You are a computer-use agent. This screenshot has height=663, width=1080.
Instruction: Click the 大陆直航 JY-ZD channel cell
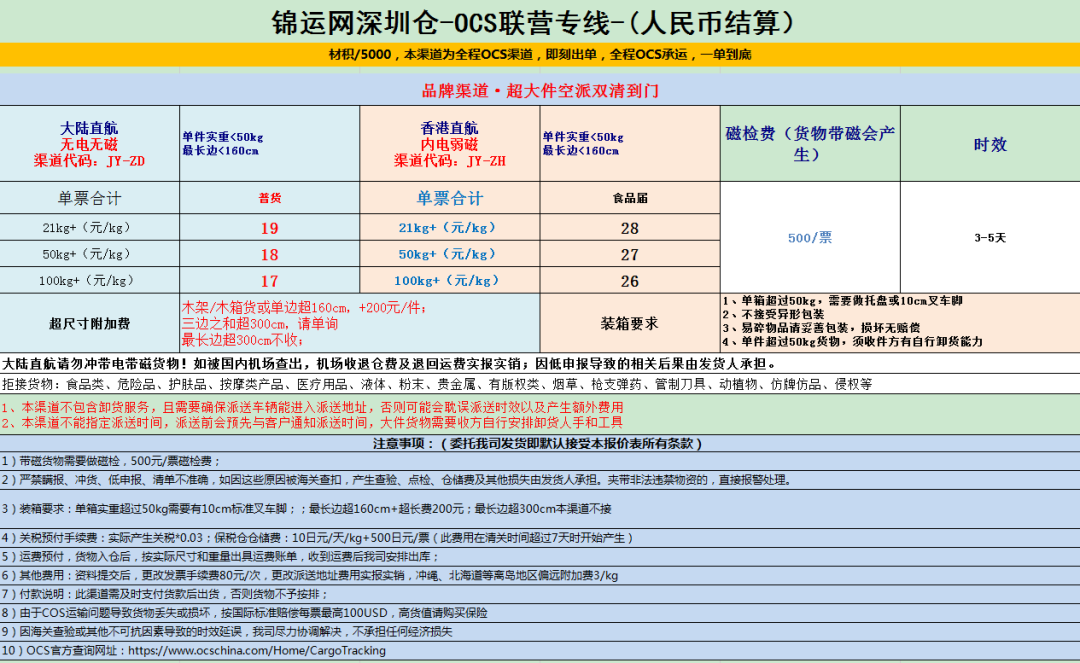pyautogui.click(x=89, y=143)
